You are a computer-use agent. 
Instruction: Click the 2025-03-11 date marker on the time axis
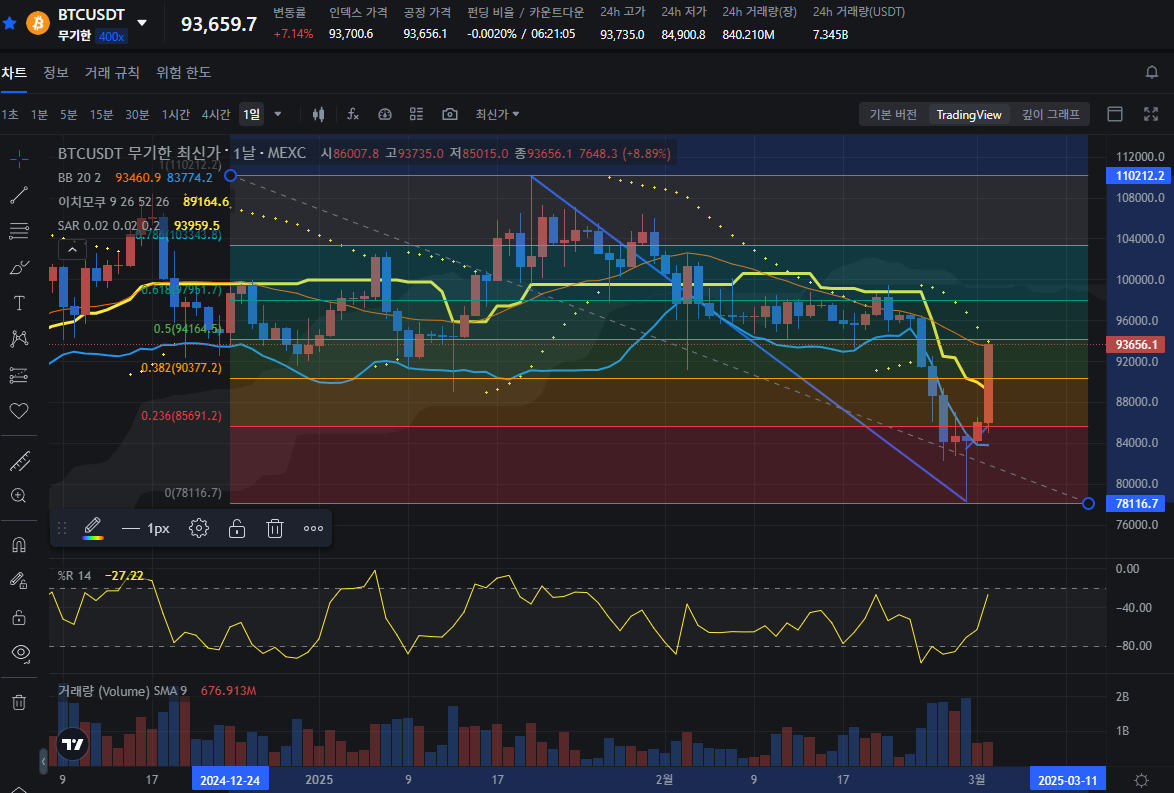(1067, 780)
